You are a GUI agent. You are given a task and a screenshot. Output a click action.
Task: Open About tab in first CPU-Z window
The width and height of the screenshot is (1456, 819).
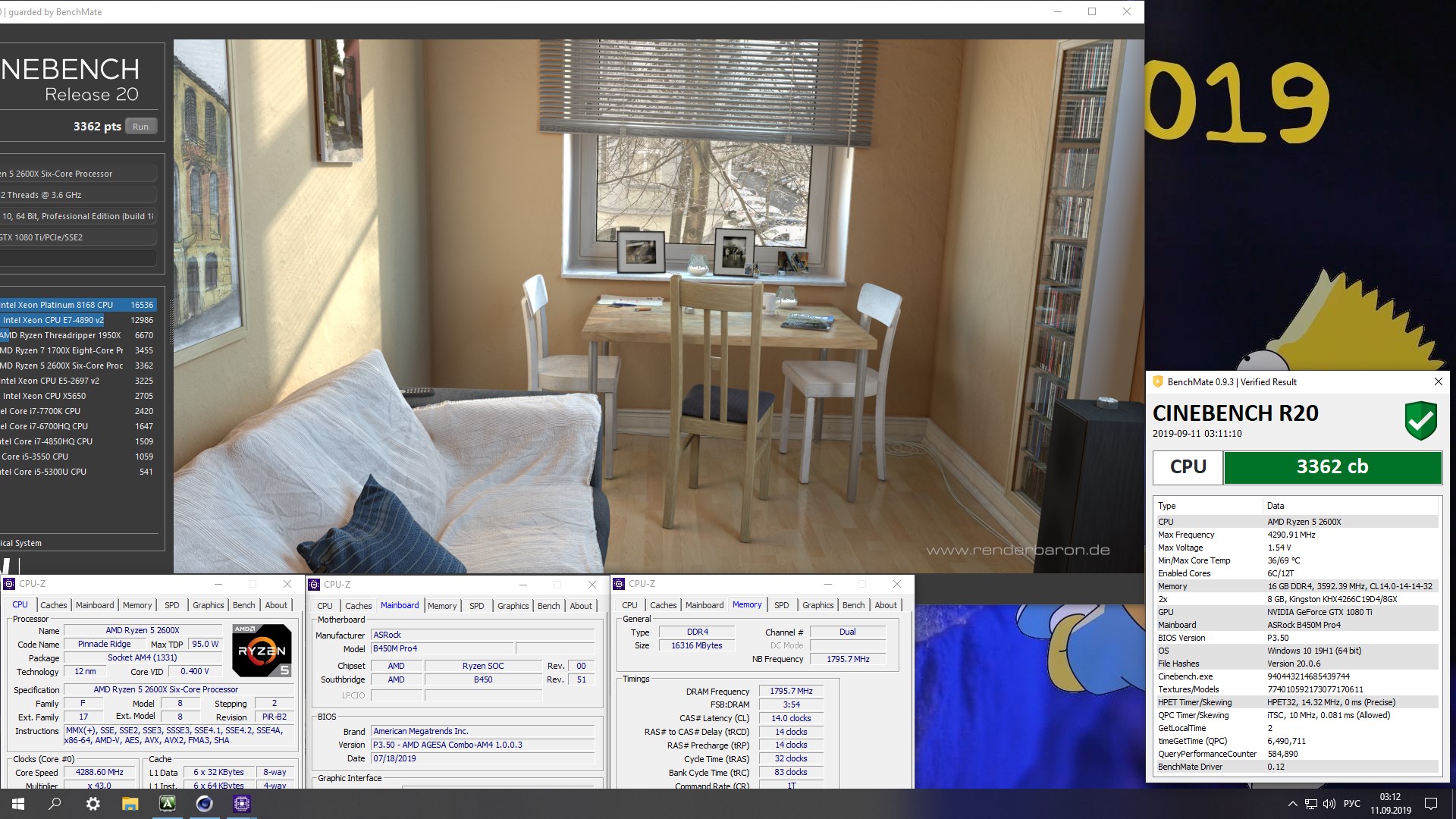tap(276, 605)
